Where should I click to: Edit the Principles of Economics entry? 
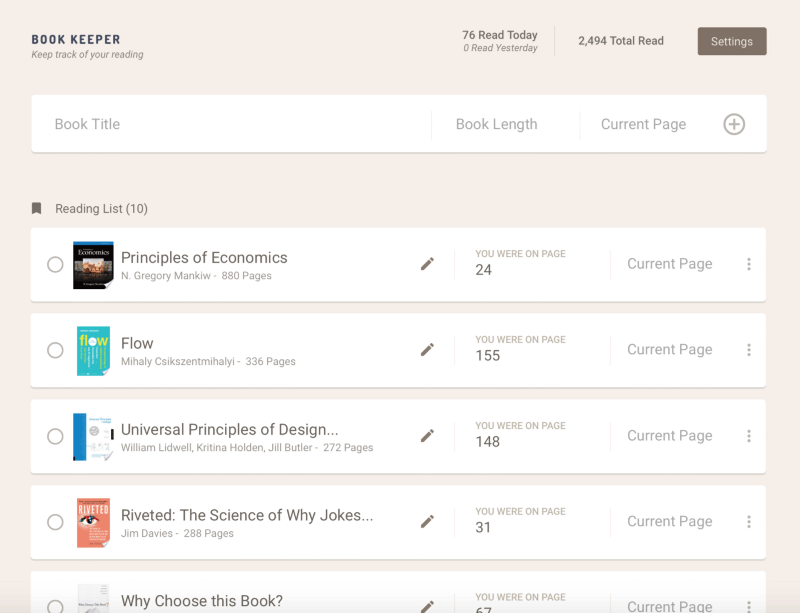pyautogui.click(x=427, y=264)
